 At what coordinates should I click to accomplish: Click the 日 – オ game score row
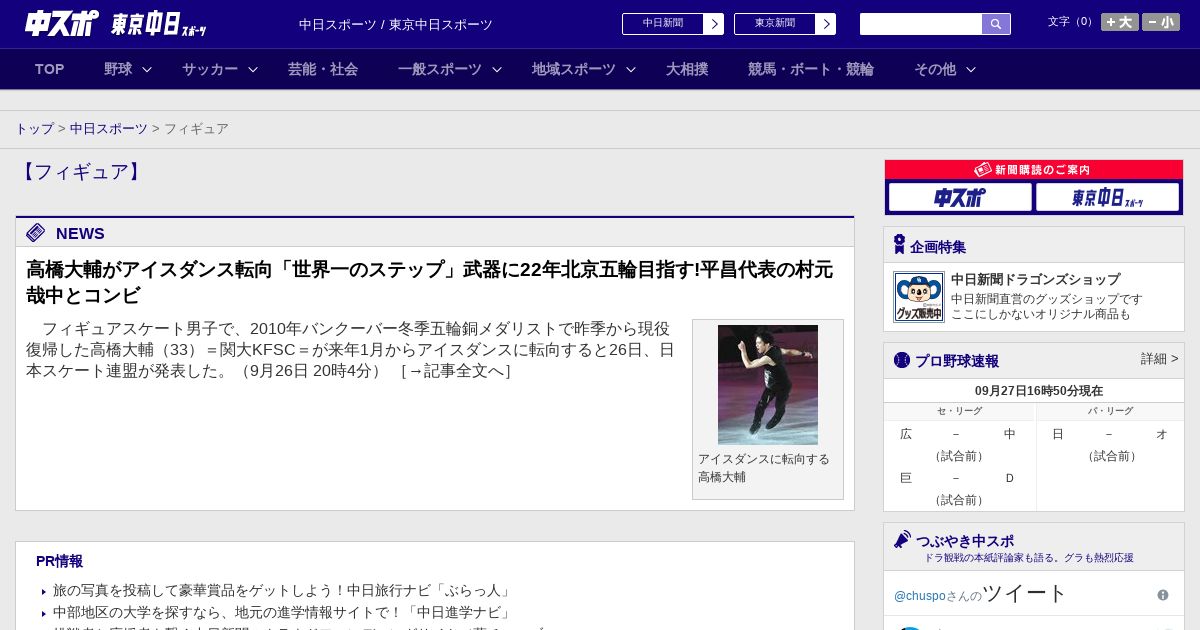[x=1109, y=434]
